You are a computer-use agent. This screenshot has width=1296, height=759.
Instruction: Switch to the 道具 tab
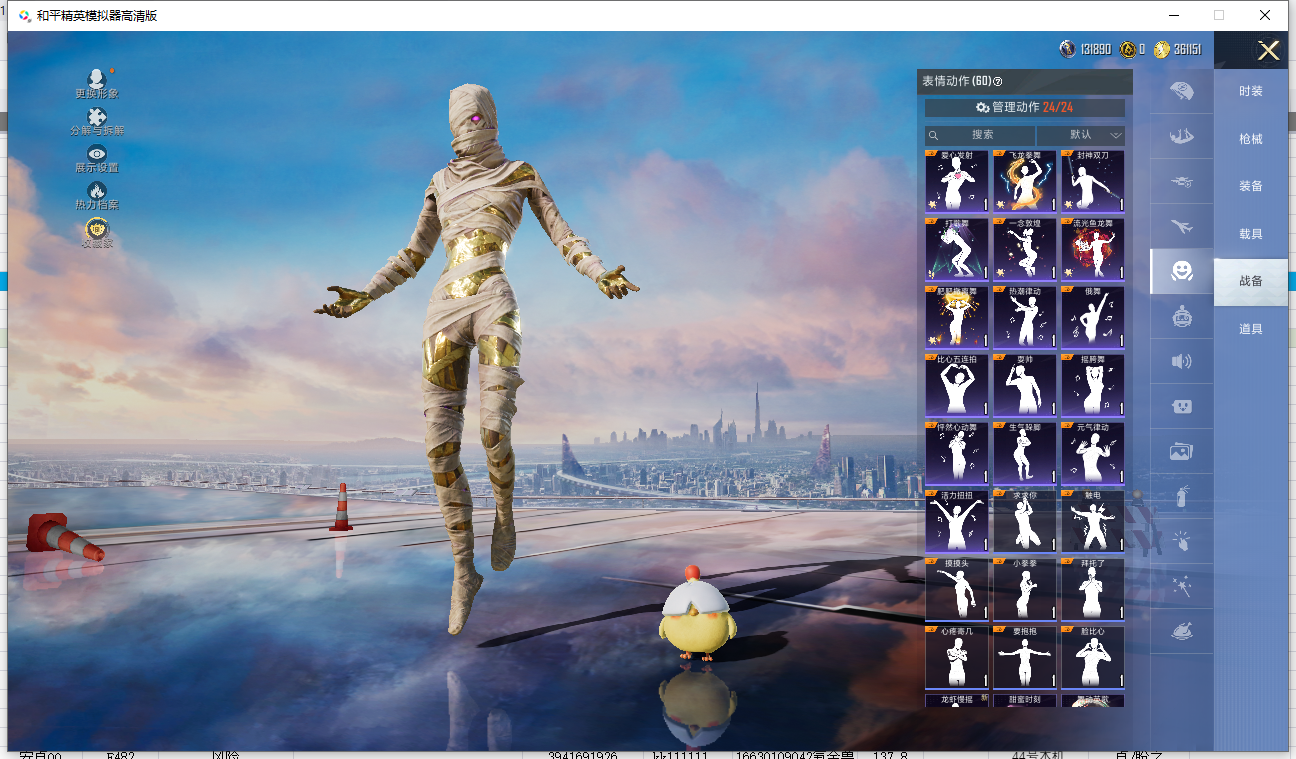point(1251,329)
